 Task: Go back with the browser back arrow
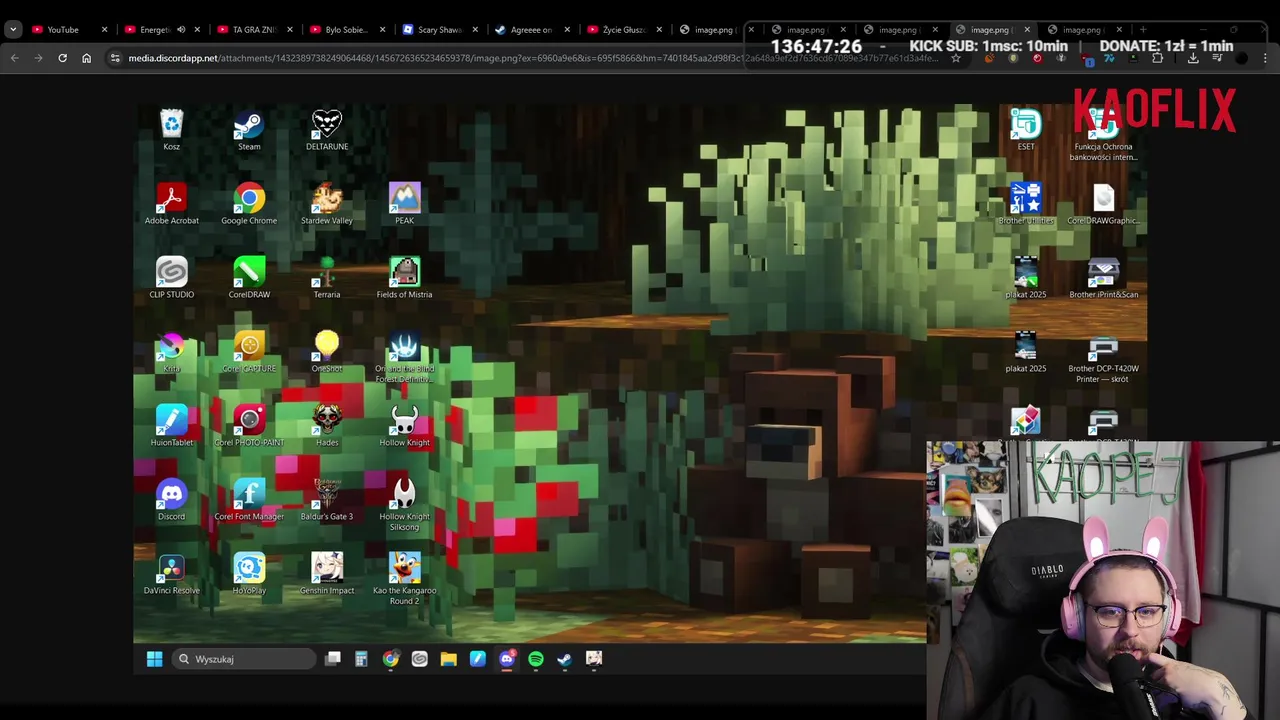coord(14,58)
